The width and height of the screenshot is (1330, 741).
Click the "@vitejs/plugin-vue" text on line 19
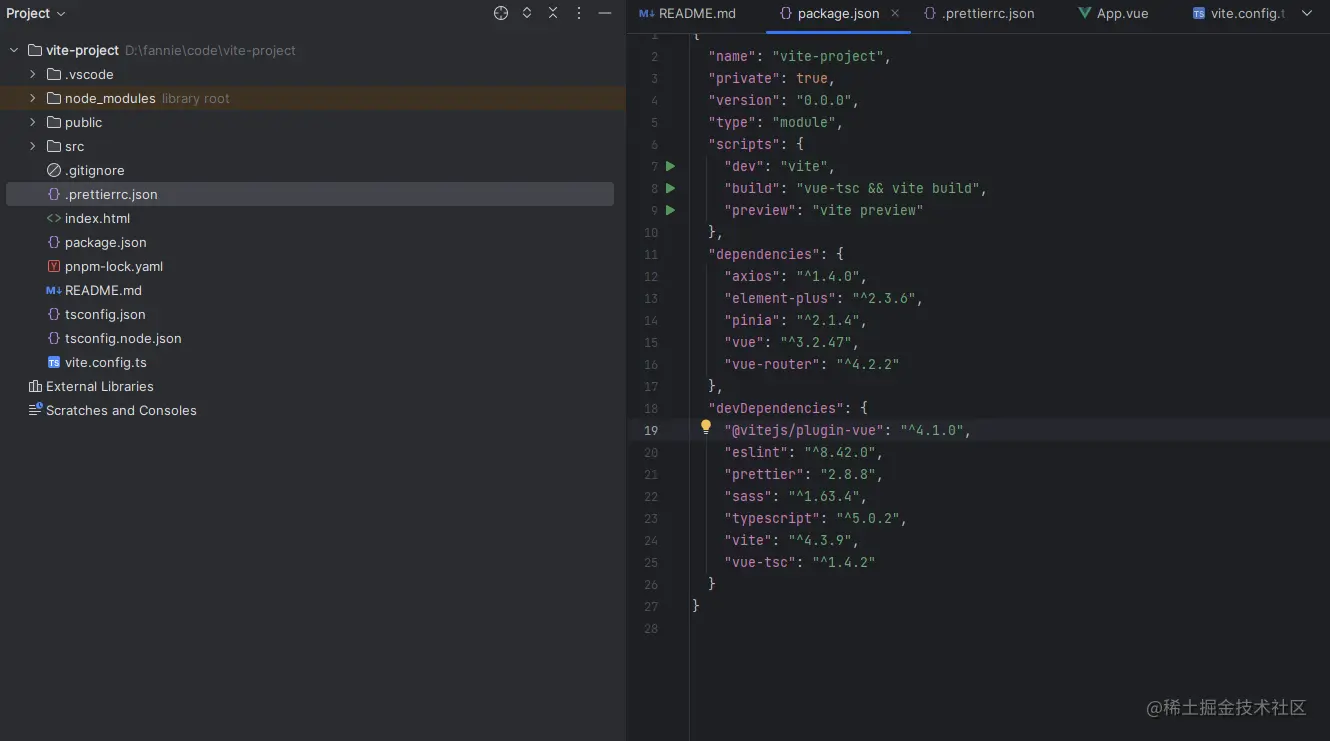coord(804,430)
